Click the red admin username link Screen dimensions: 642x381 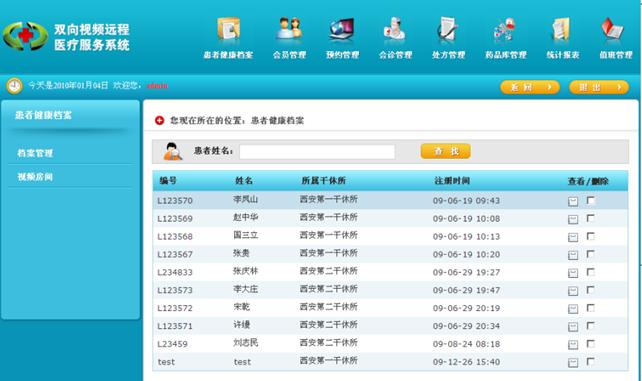(158, 86)
